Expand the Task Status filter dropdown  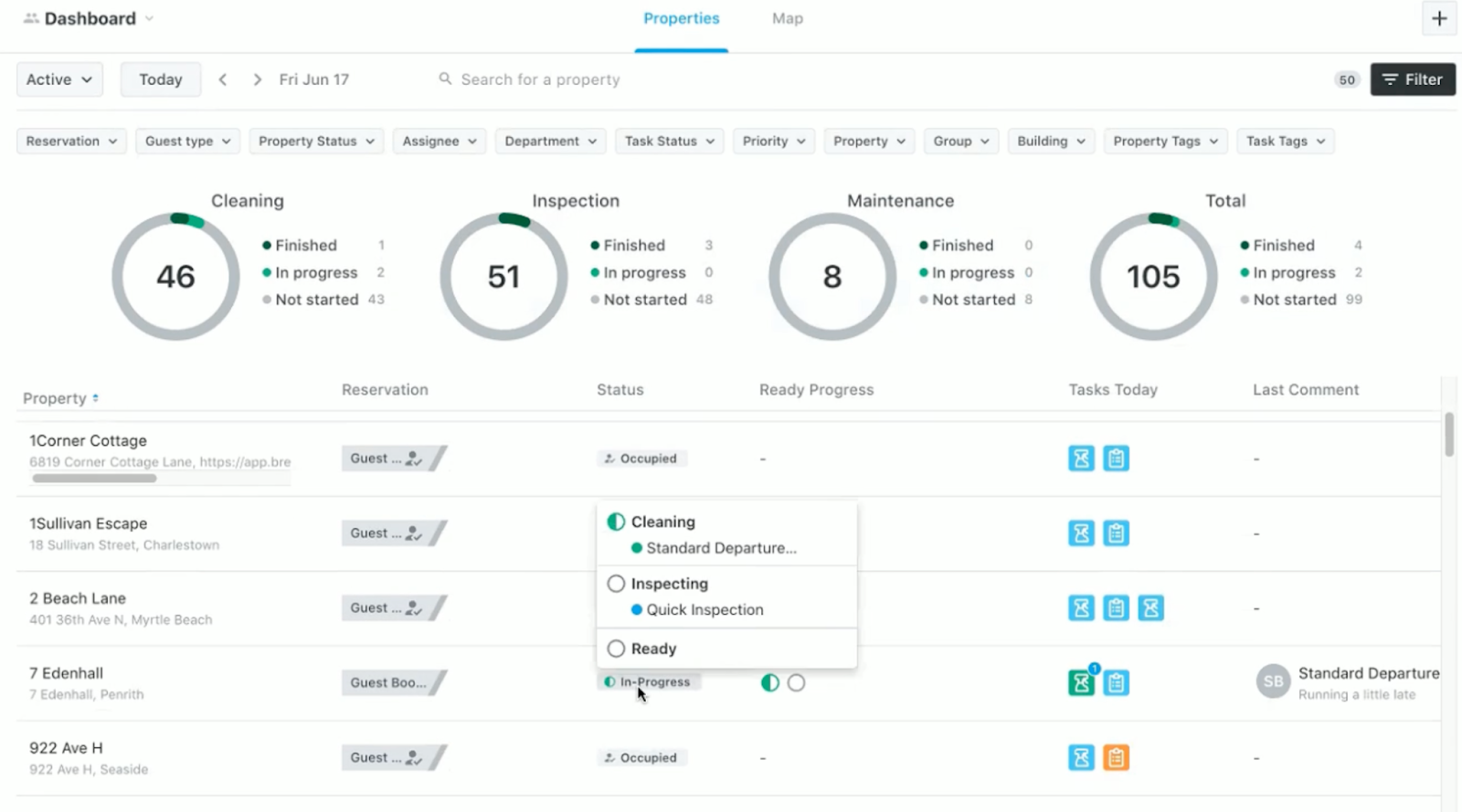click(669, 142)
